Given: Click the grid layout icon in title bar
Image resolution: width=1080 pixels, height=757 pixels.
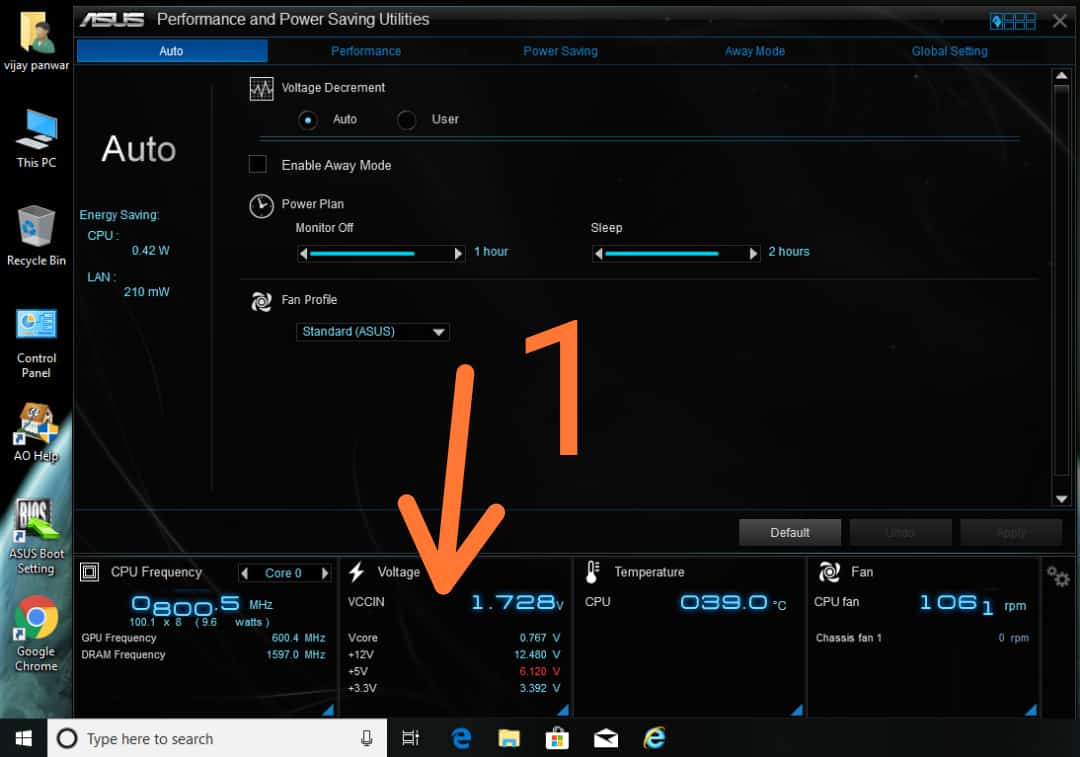Looking at the screenshot, I should 1012,21.
